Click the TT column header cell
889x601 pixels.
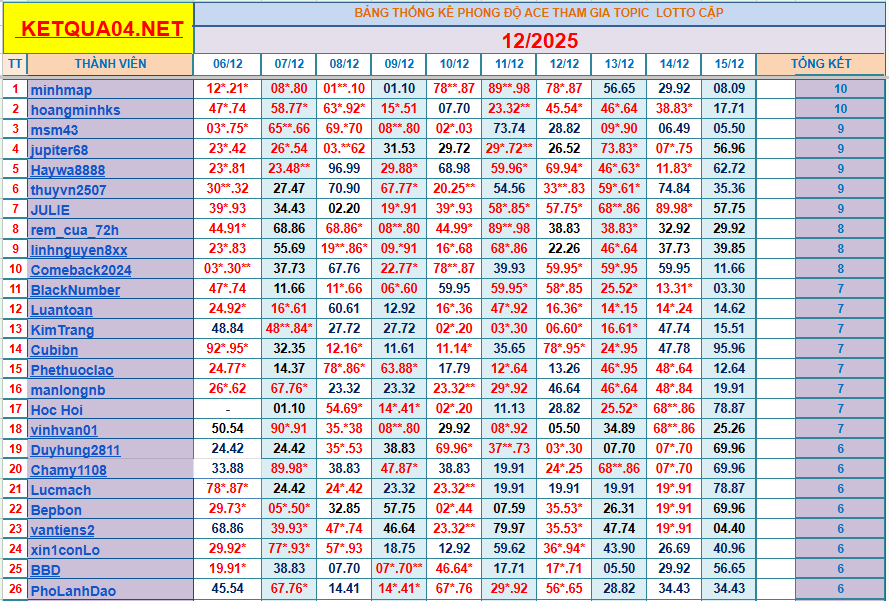click(14, 64)
